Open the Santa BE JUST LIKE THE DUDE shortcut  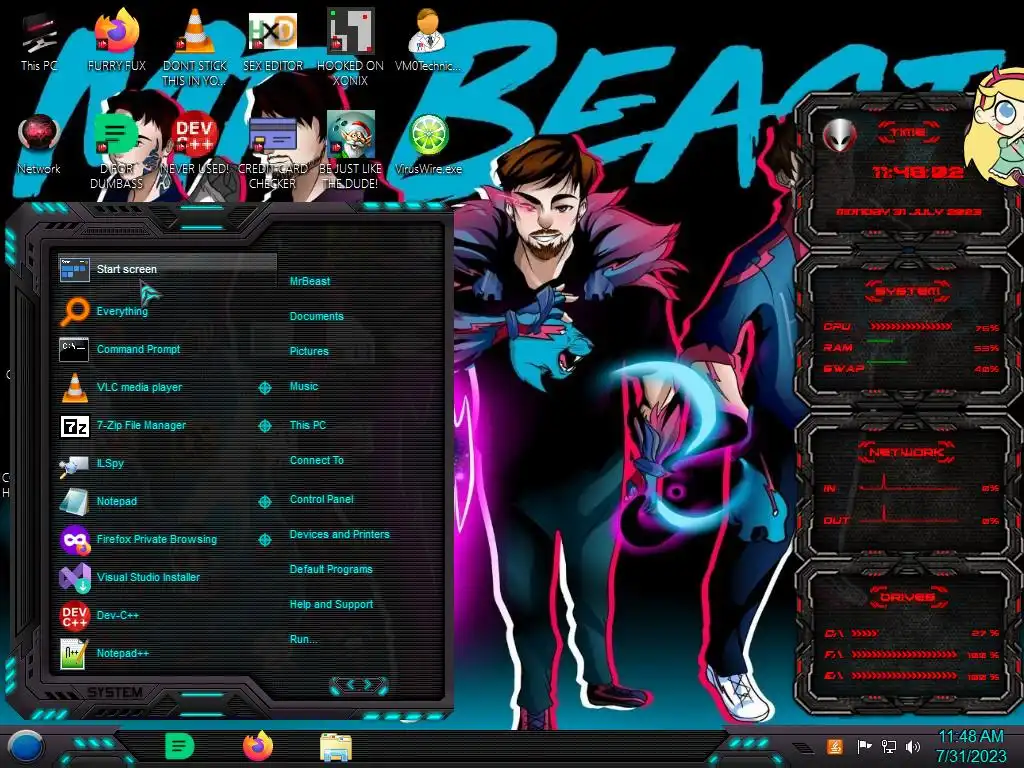(x=350, y=150)
